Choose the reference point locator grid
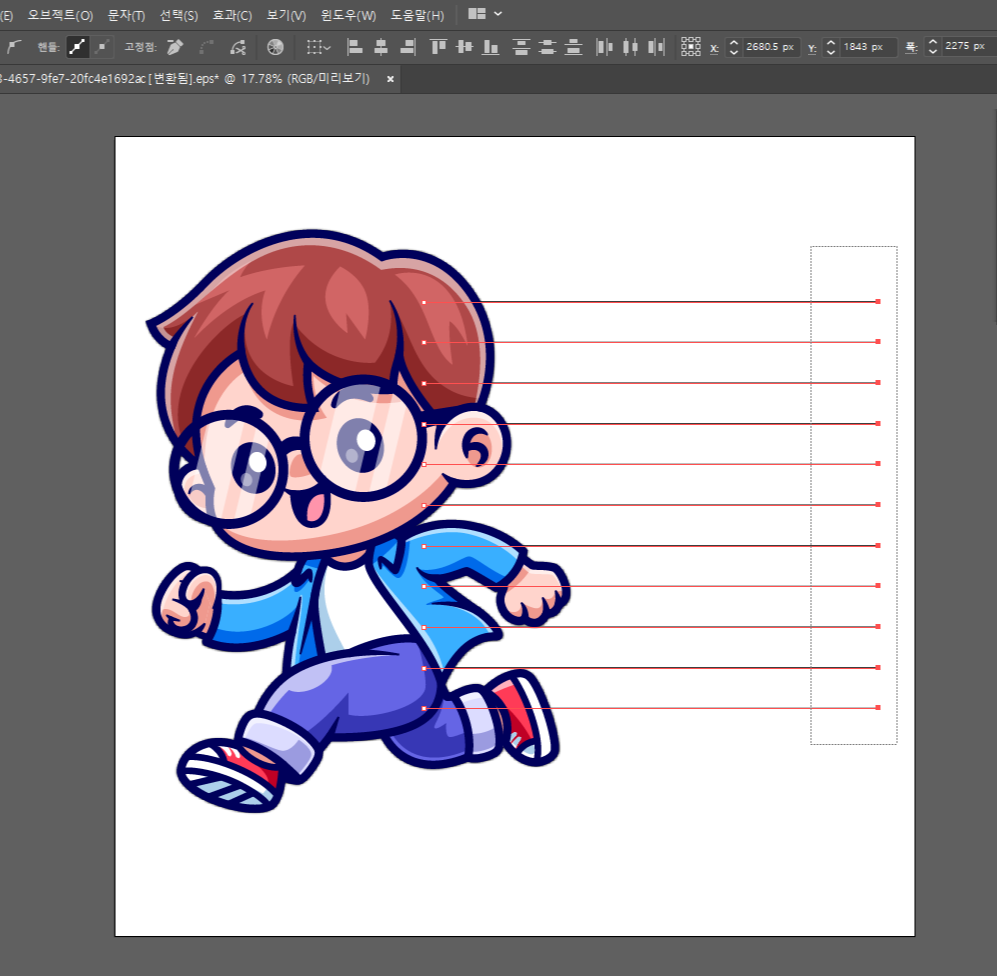 click(x=691, y=46)
